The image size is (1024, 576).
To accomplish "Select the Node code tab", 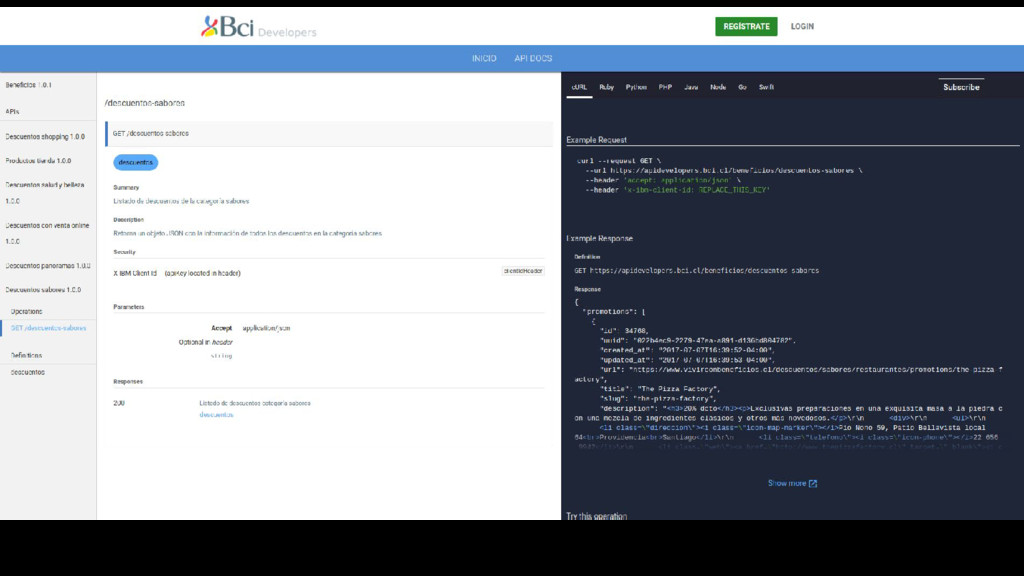I will tap(718, 87).
